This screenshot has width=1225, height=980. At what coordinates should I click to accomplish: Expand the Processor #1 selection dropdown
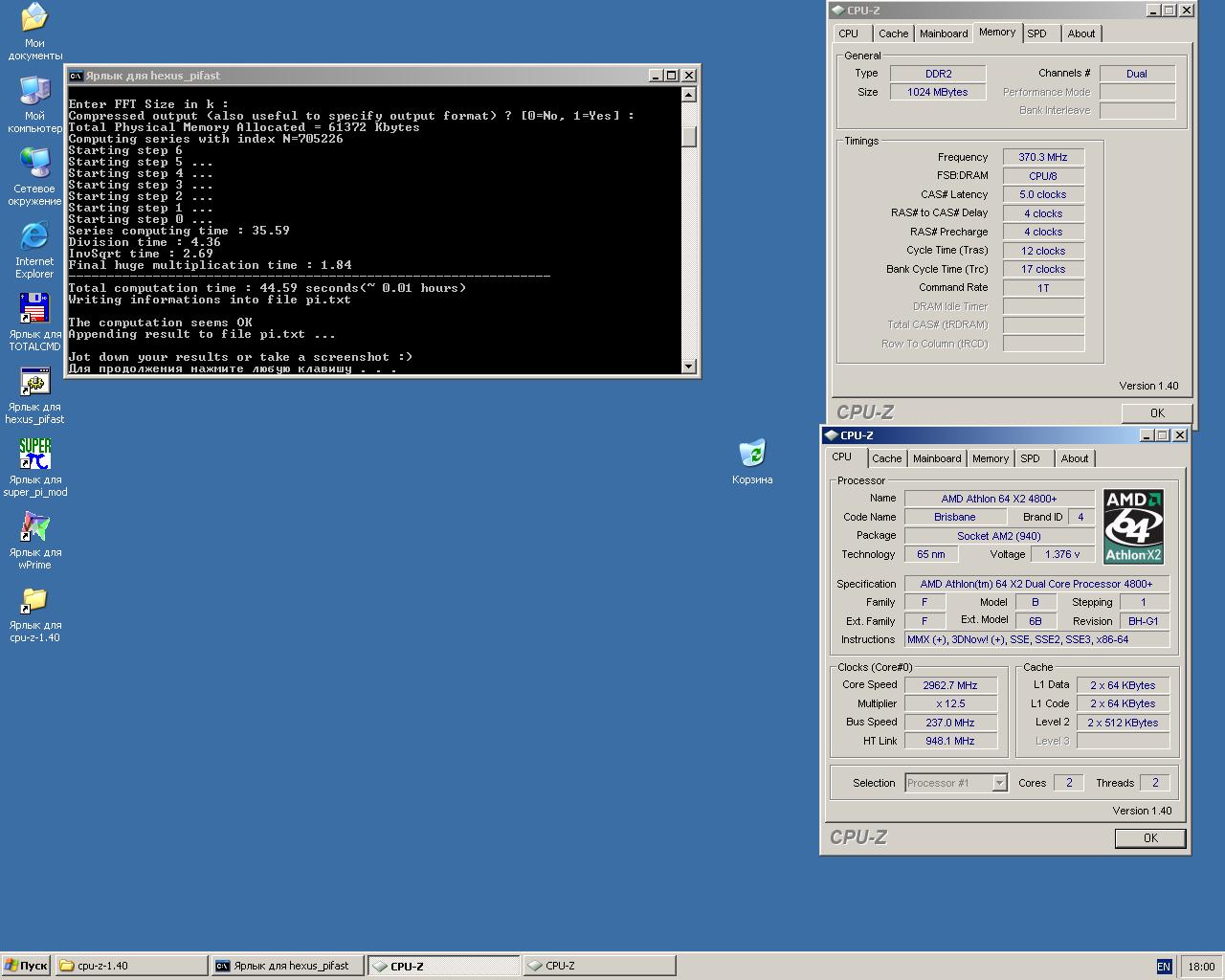point(999,783)
